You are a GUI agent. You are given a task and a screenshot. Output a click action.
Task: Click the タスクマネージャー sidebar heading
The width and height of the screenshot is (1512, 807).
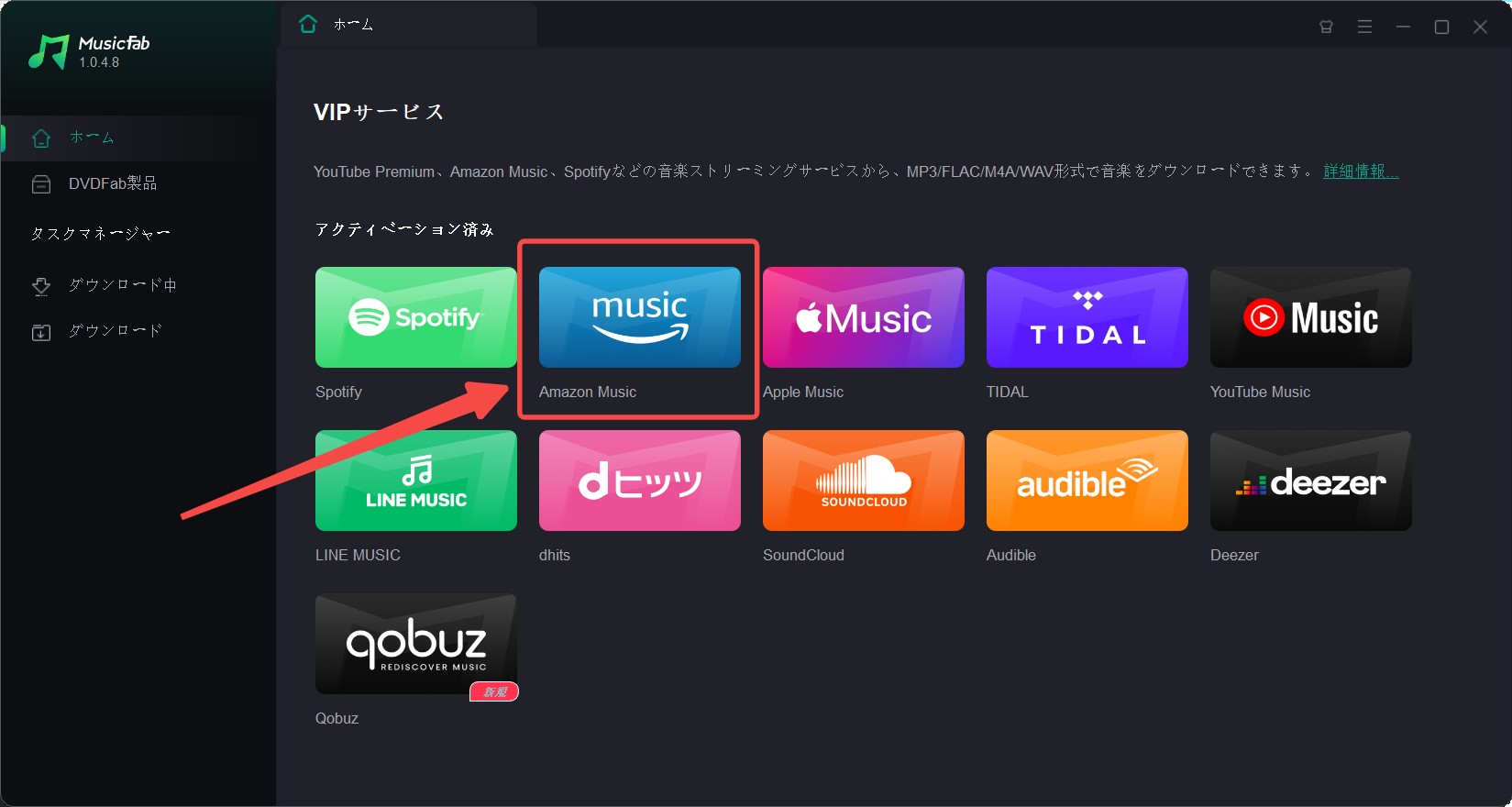pos(100,234)
